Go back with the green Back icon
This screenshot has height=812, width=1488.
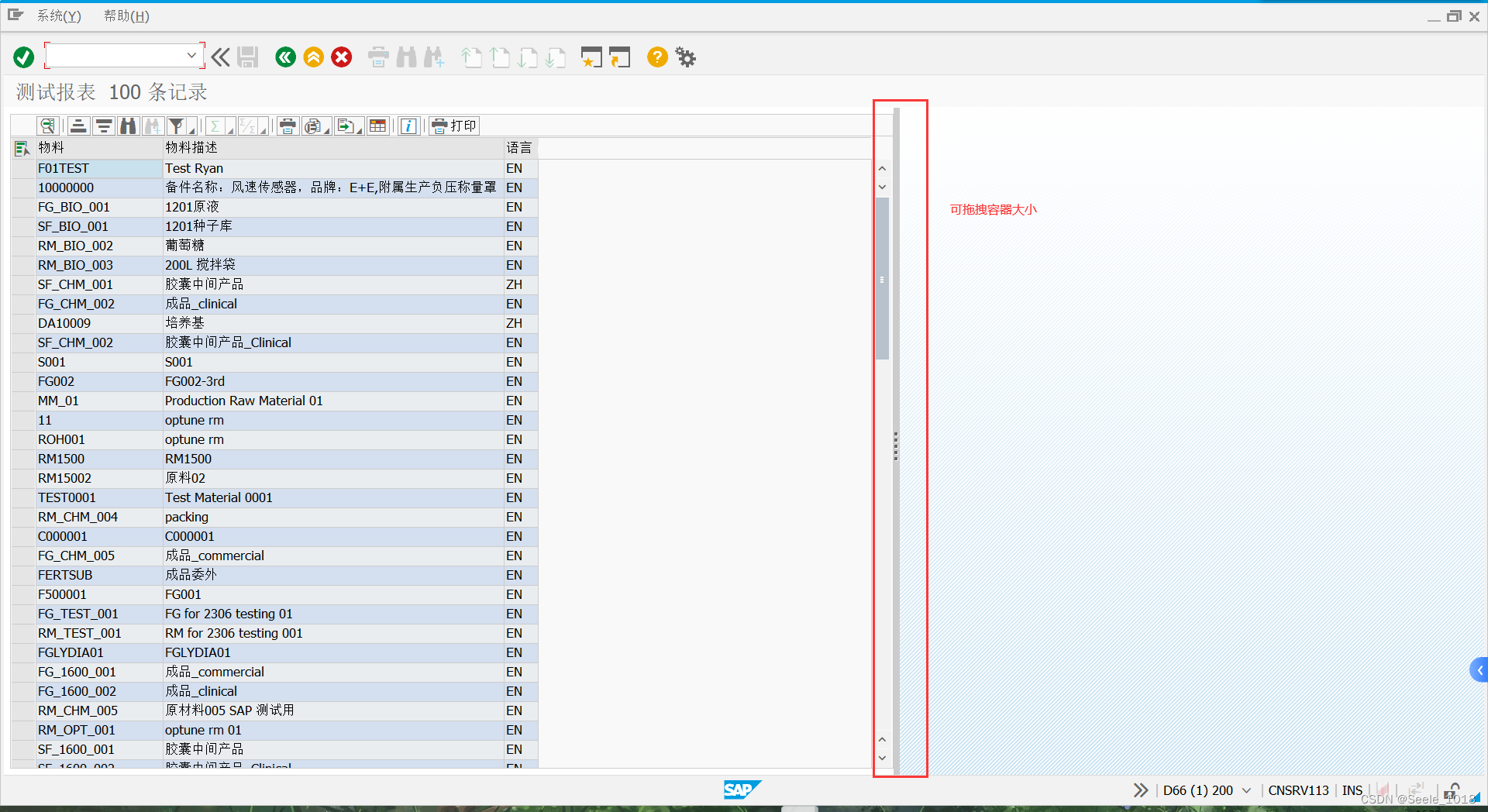(286, 57)
